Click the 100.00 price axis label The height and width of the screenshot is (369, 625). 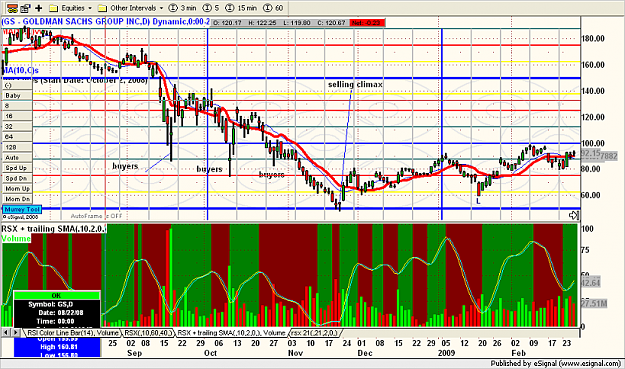[593, 143]
